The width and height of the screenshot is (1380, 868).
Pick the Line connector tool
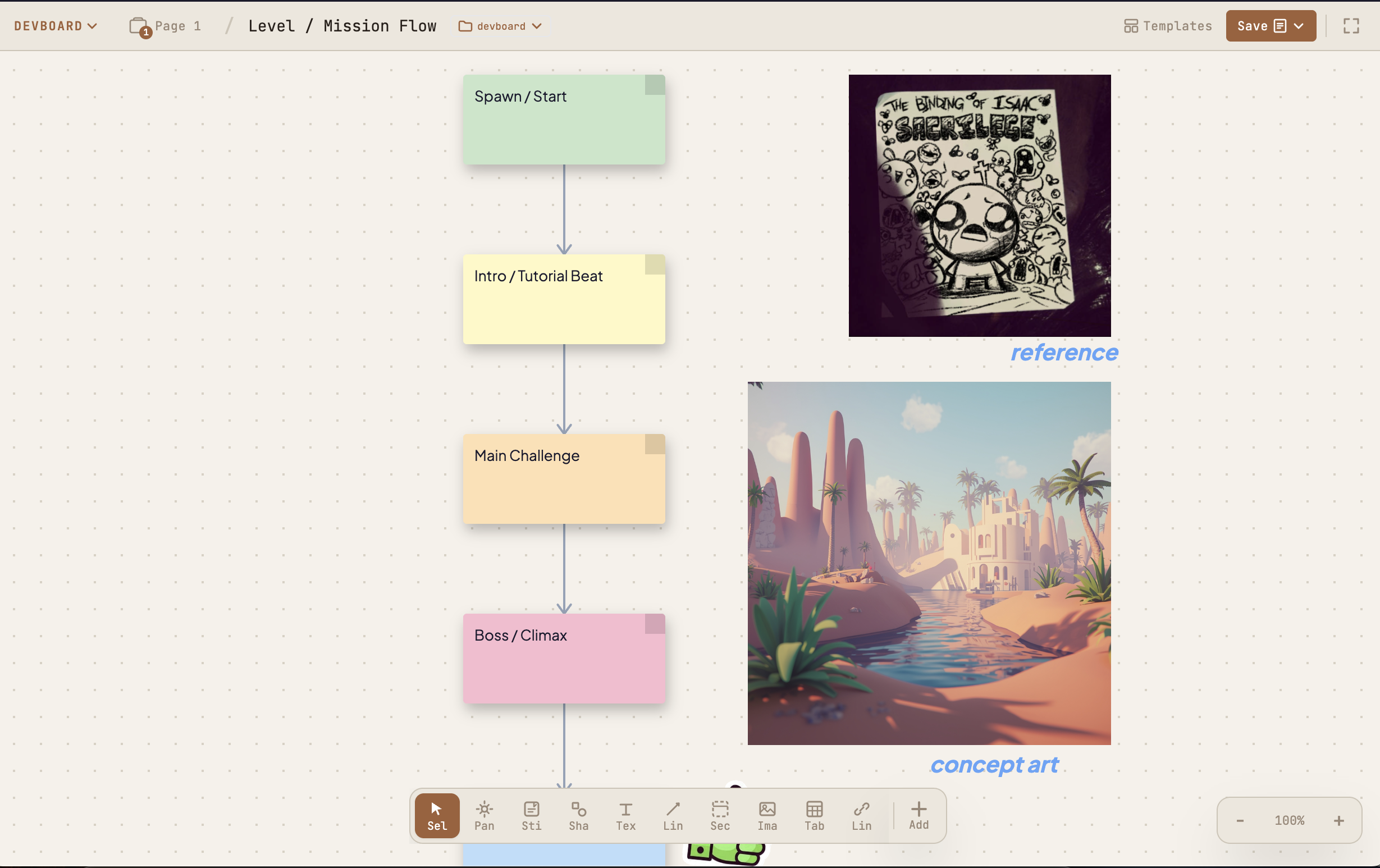pyautogui.click(x=672, y=815)
